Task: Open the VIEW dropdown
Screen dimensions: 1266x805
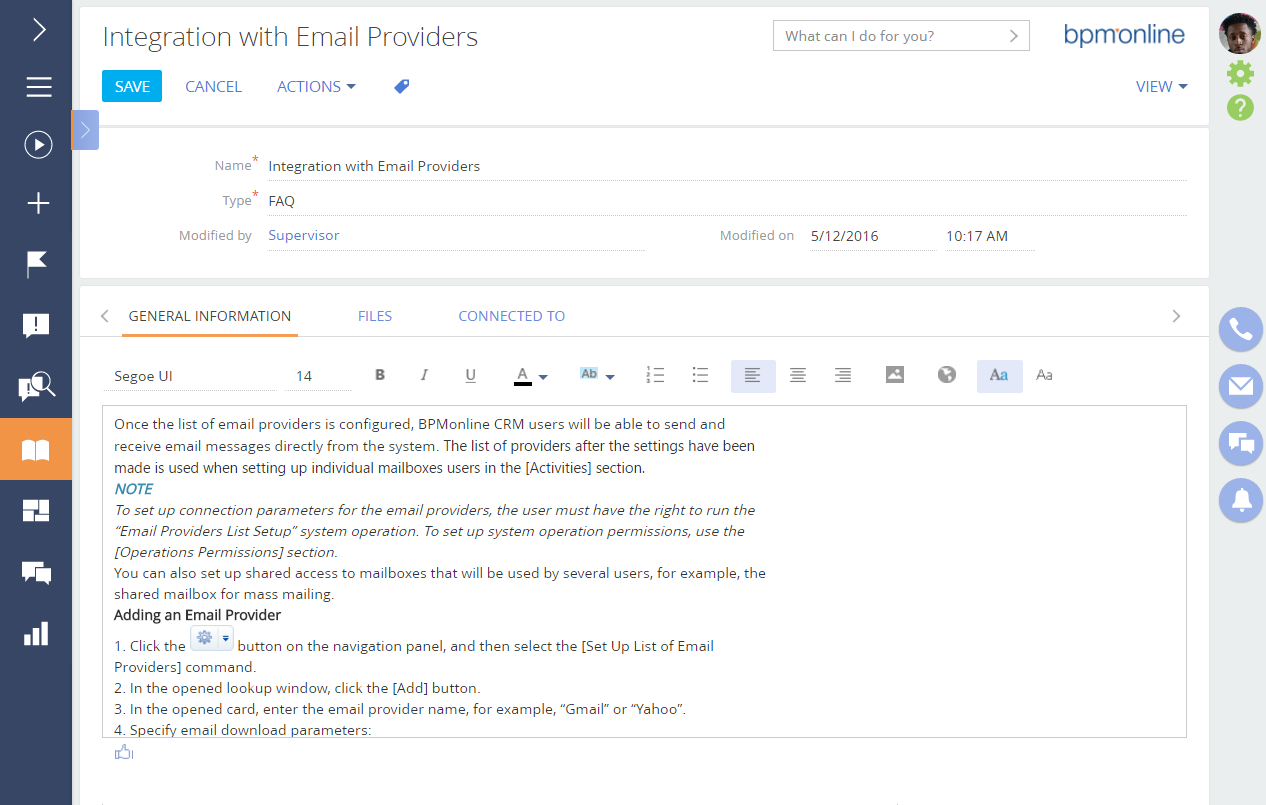Action: pos(1161,87)
